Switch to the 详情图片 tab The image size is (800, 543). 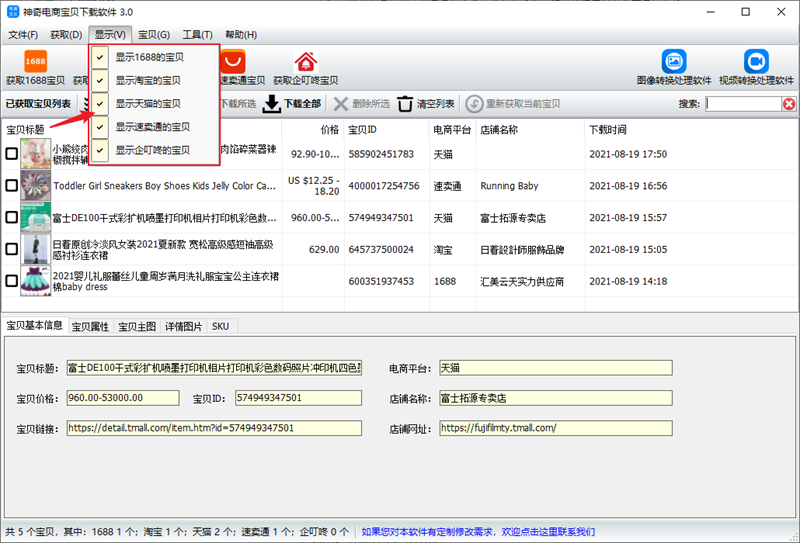tap(184, 327)
